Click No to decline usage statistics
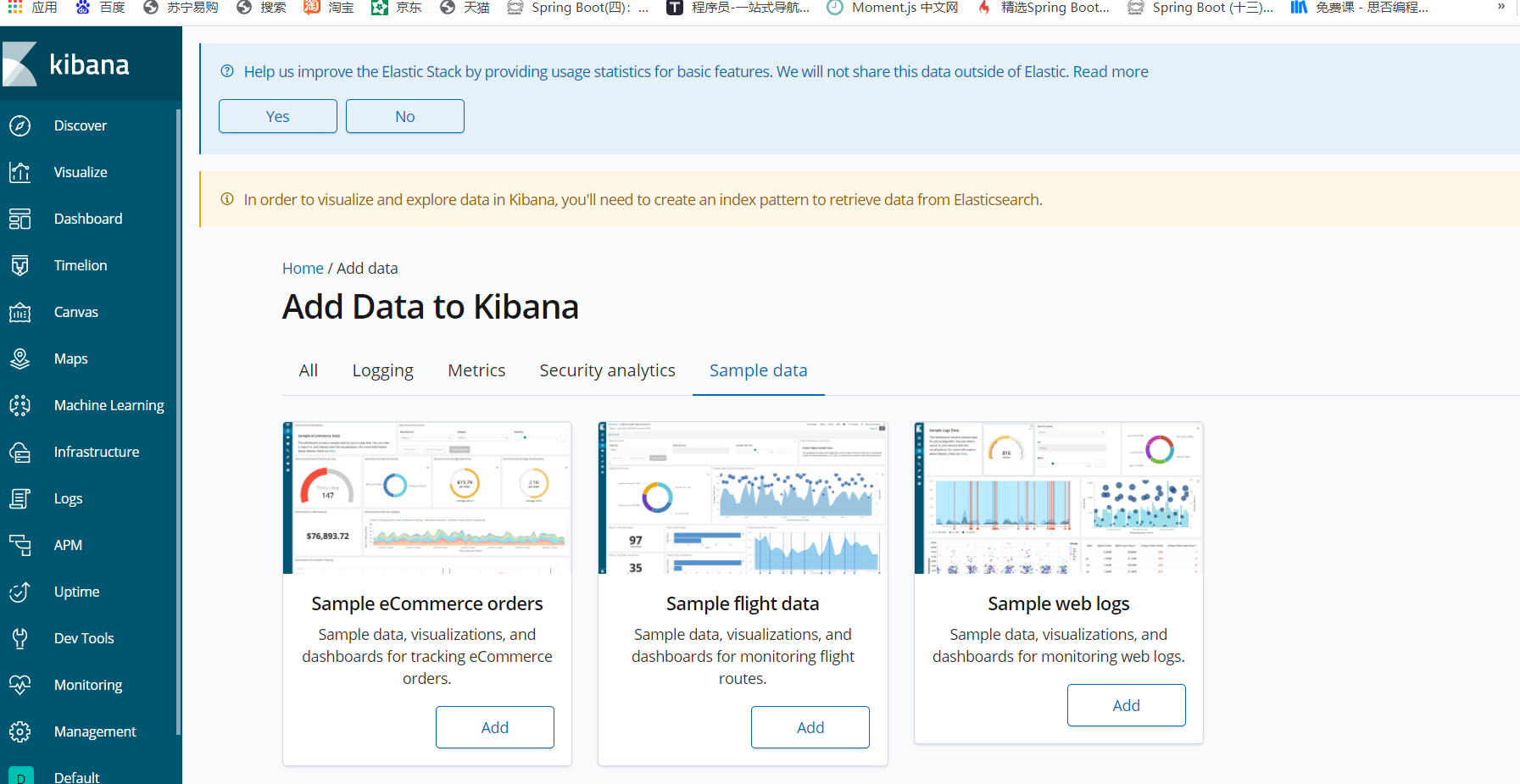 405,116
